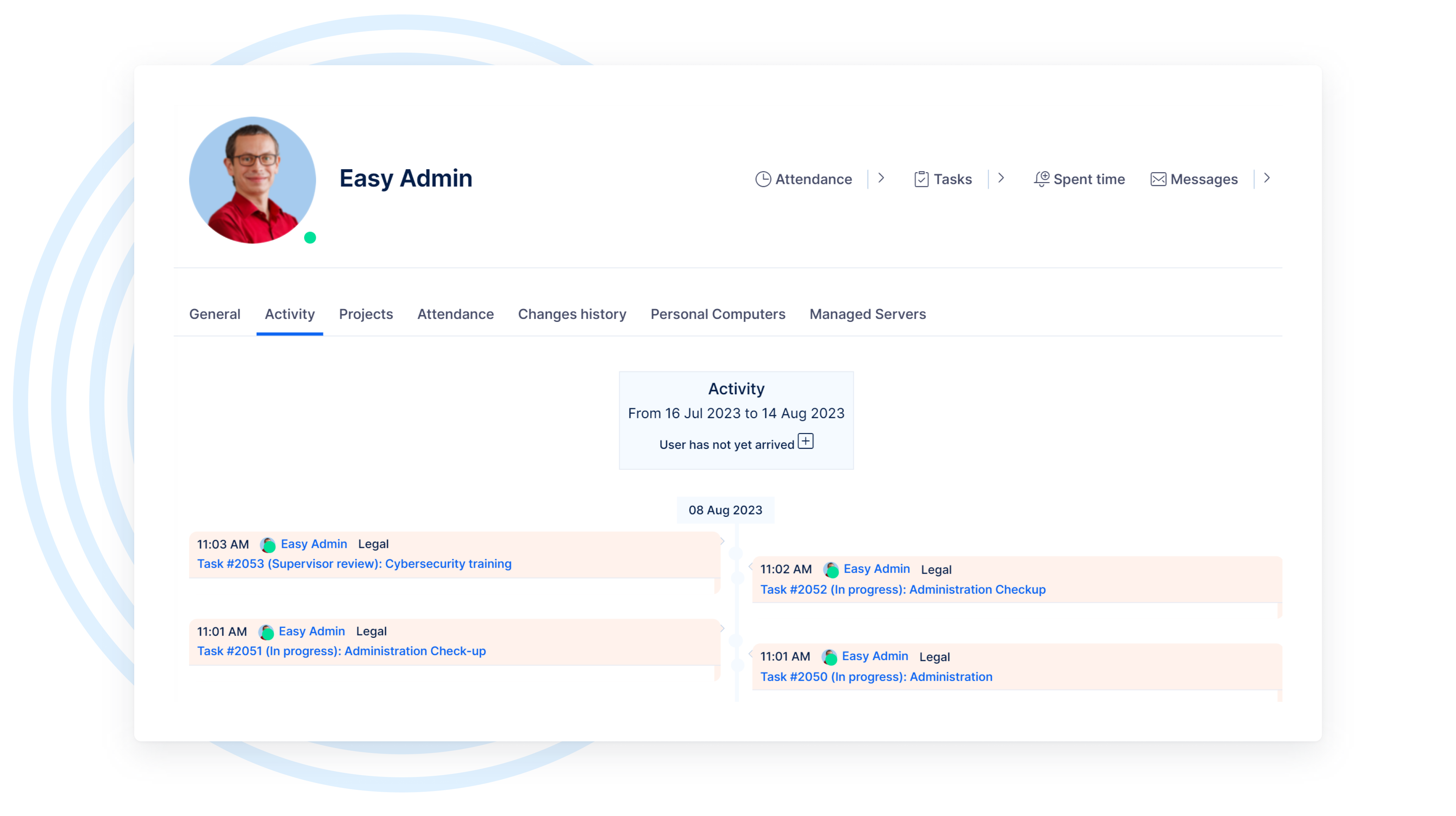Switch to the General tab

pyautogui.click(x=215, y=314)
